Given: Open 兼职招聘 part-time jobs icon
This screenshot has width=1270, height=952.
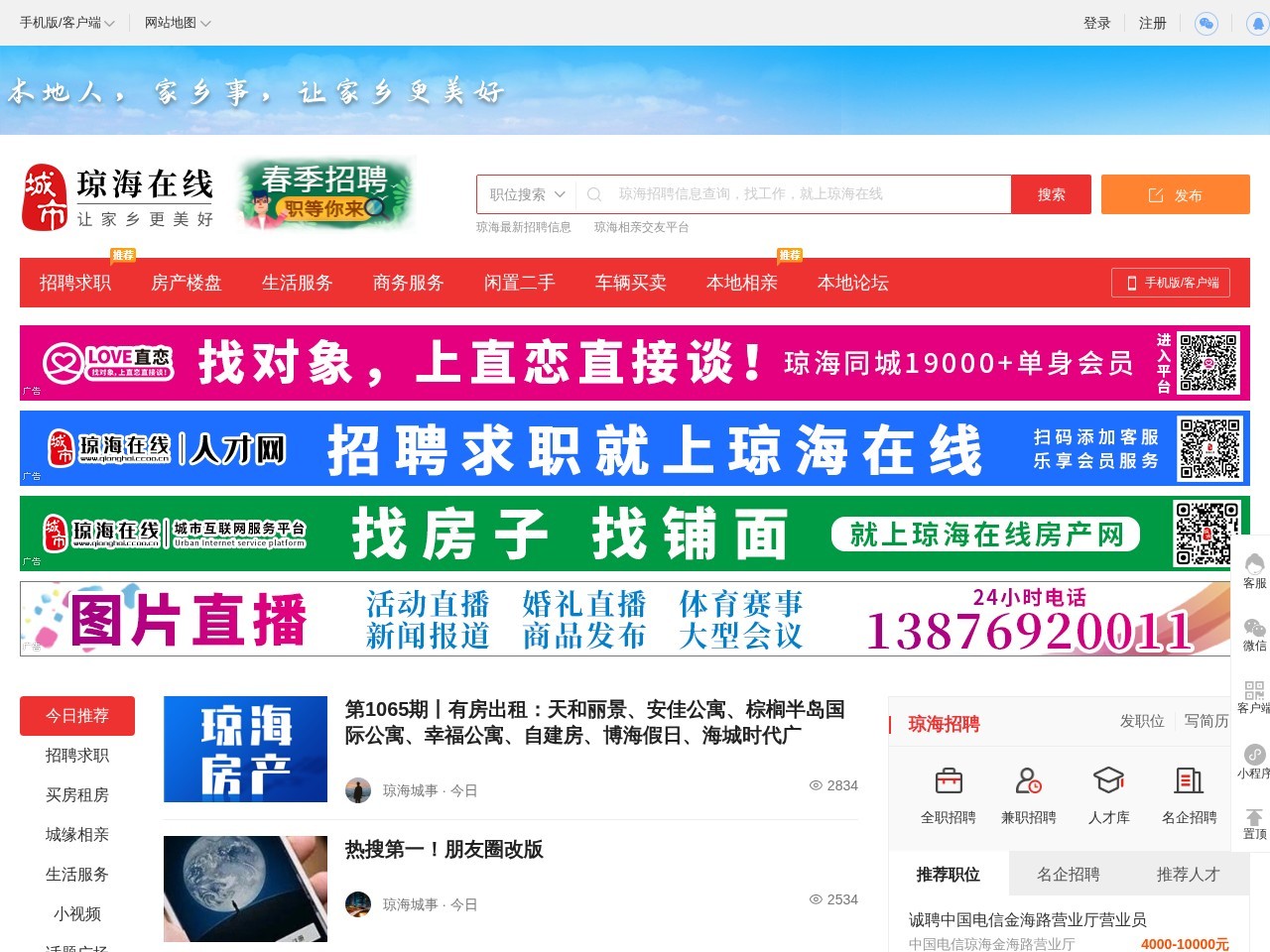Looking at the screenshot, I should [1029, 781].
